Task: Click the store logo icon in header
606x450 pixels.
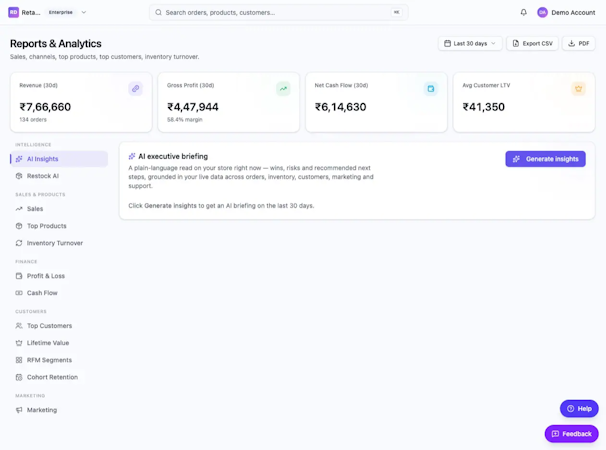Action: tap(14, 12)
